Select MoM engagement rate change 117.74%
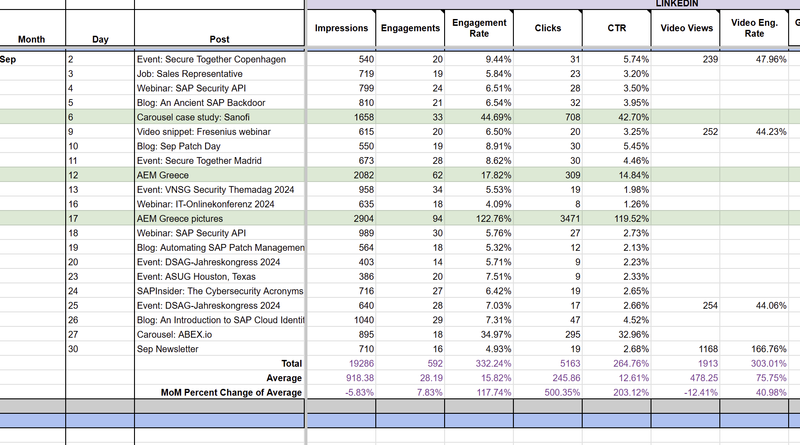800x445 pixels. click(x=479, y=392)
